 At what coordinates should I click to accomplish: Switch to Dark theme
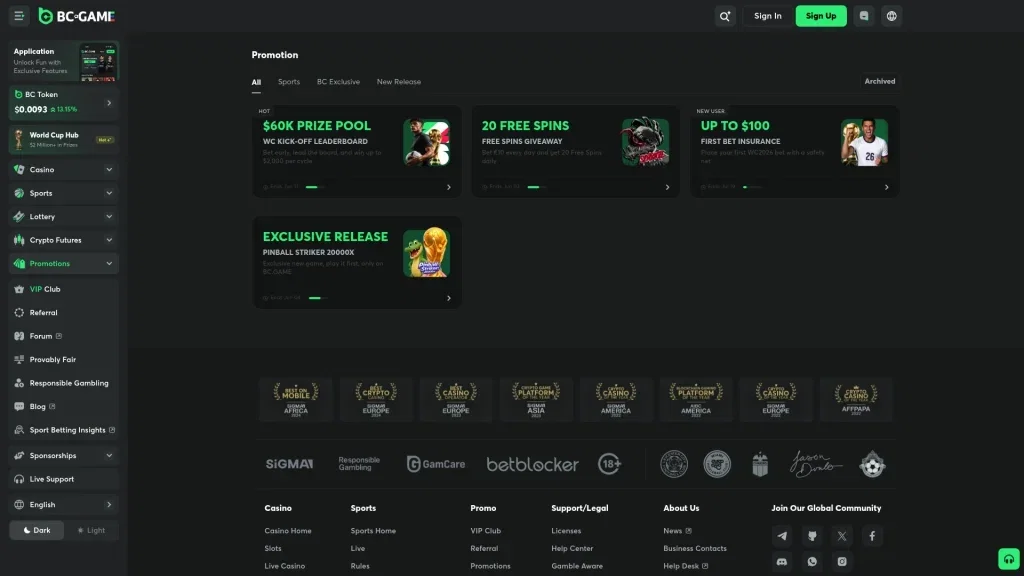click(37, 530)
